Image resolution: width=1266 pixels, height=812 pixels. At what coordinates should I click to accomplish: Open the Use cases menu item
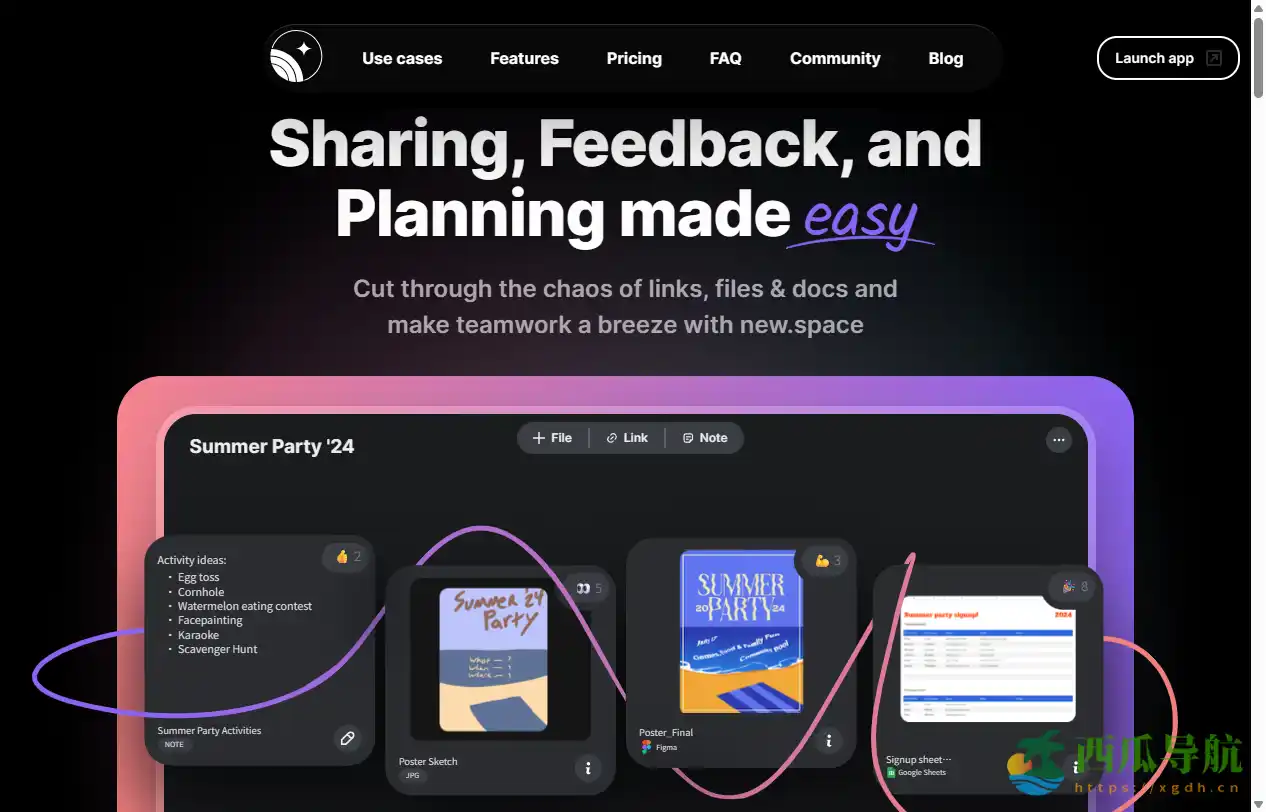coord(402,58)
